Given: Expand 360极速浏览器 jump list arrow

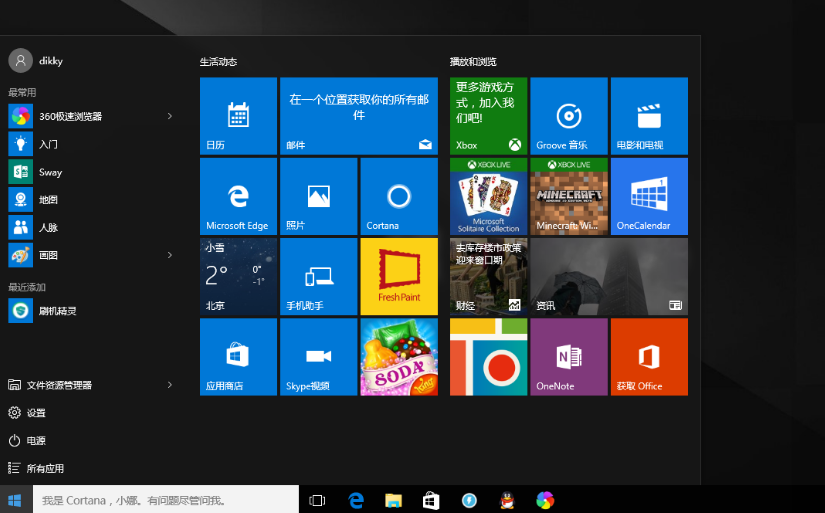Looking at the screenshot, I should [x=169, y=116].
